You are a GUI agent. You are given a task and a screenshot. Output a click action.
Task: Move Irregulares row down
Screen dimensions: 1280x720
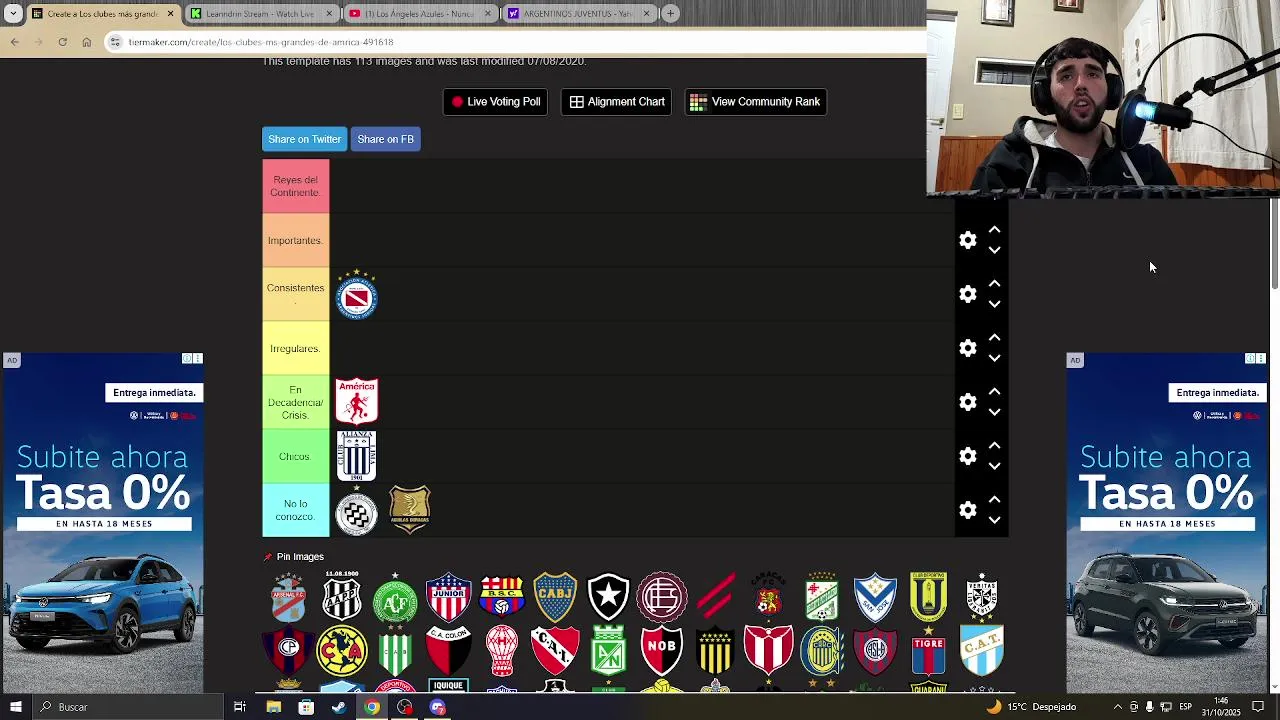[x=994, y=358]
